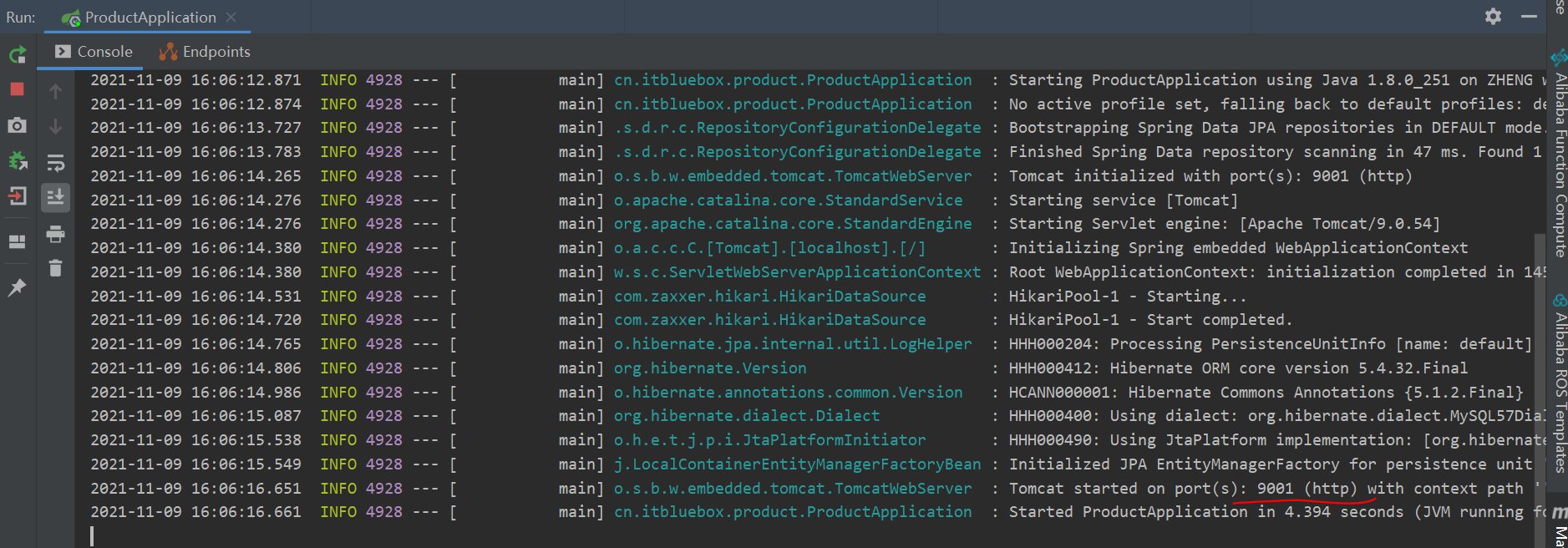Switch to the Endpoints tab
This screenshot has height=548, width=1568.
[205, 52]
